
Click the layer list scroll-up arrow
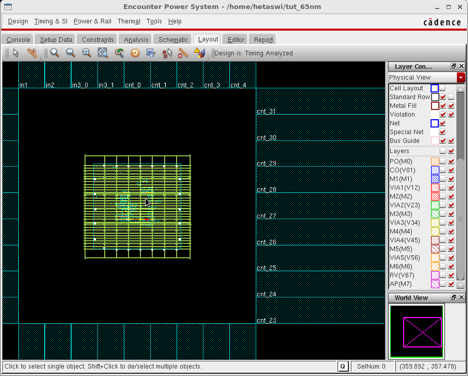[x=460, y=88]
